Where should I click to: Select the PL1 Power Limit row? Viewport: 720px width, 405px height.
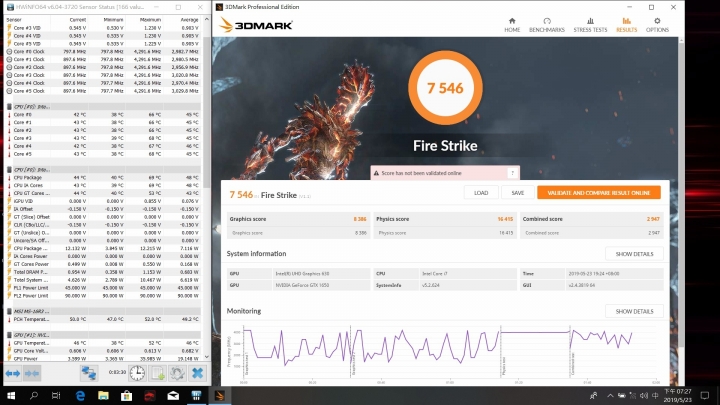[x=103, y=288]
